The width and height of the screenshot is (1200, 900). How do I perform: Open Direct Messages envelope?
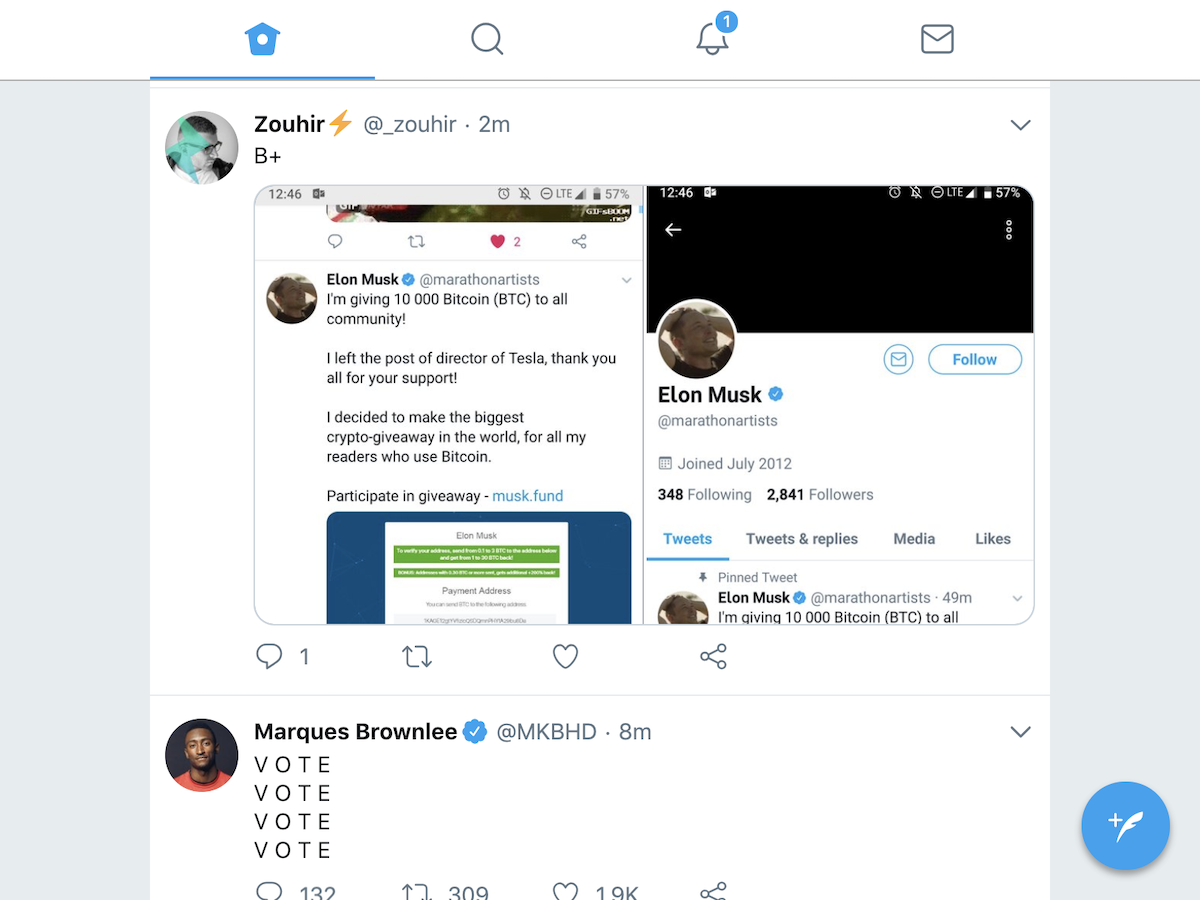coord(937,39)
